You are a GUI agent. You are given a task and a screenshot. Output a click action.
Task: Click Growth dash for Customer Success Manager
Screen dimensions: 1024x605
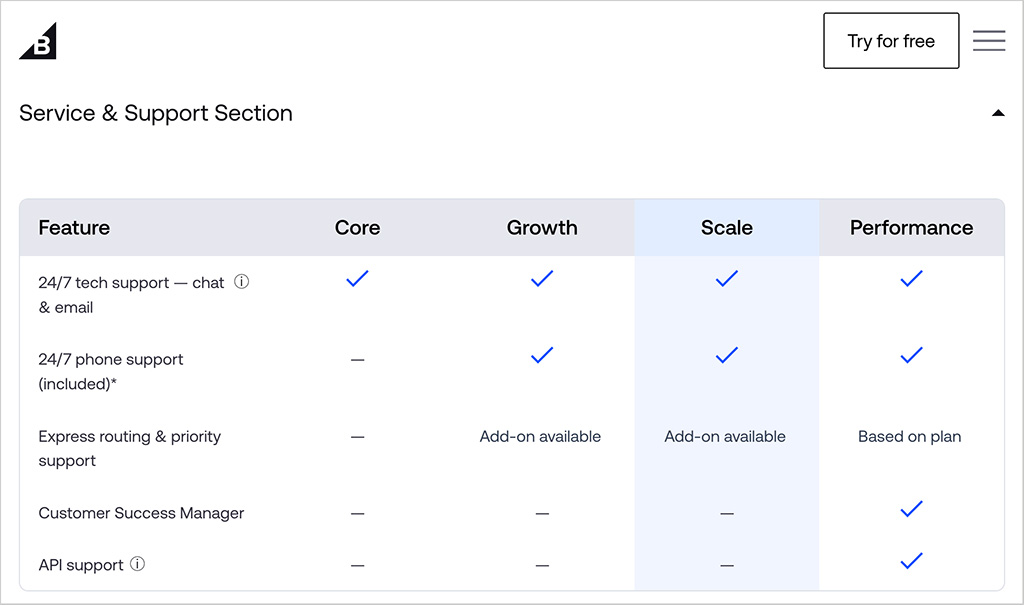(542, 514)
